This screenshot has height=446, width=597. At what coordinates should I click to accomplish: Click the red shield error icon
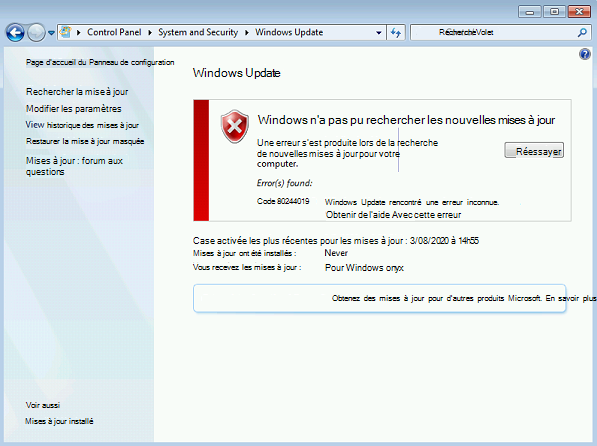pos(235,126)
